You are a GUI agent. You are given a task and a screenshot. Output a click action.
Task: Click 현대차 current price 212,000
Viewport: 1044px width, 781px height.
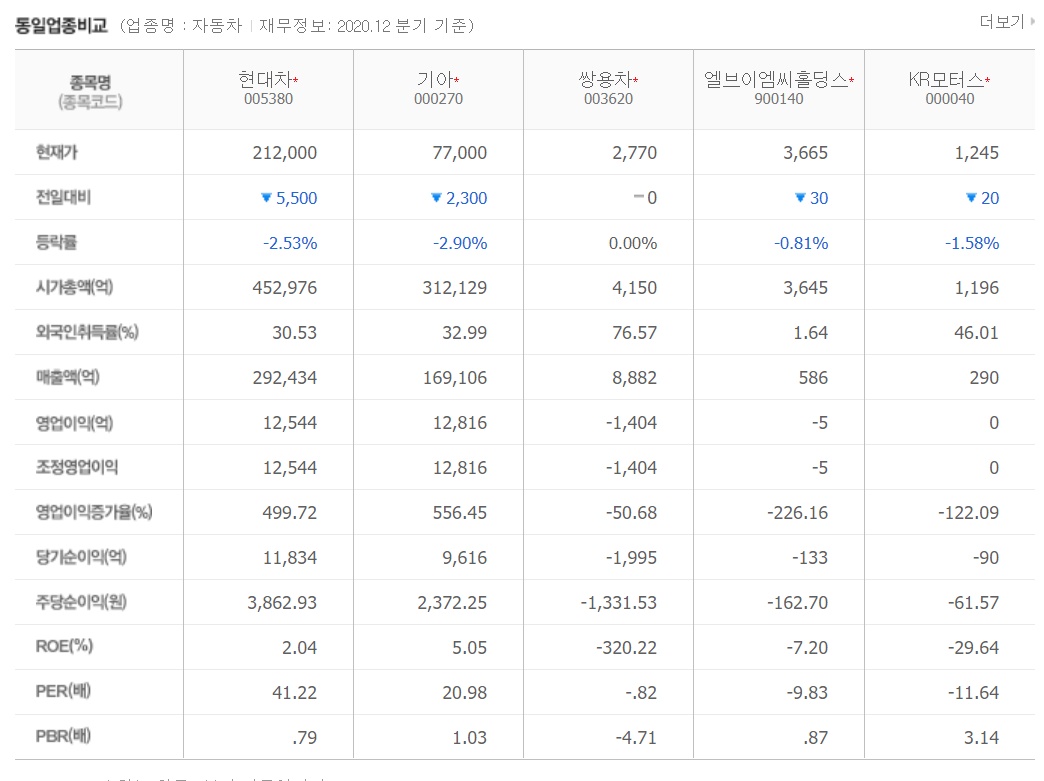point(285,153)
